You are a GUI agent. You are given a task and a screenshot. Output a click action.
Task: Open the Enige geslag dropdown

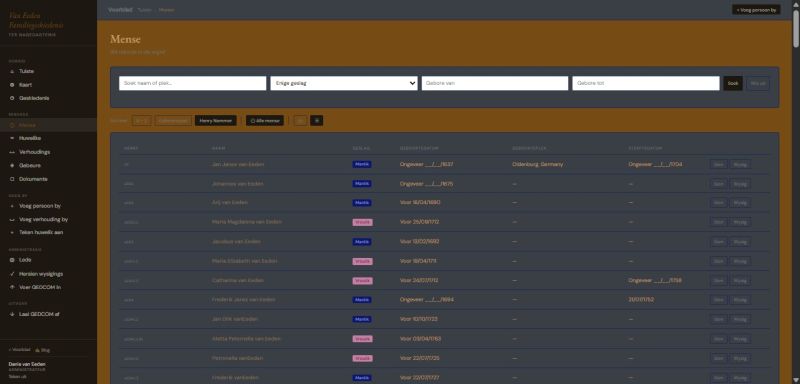point(344,83)
